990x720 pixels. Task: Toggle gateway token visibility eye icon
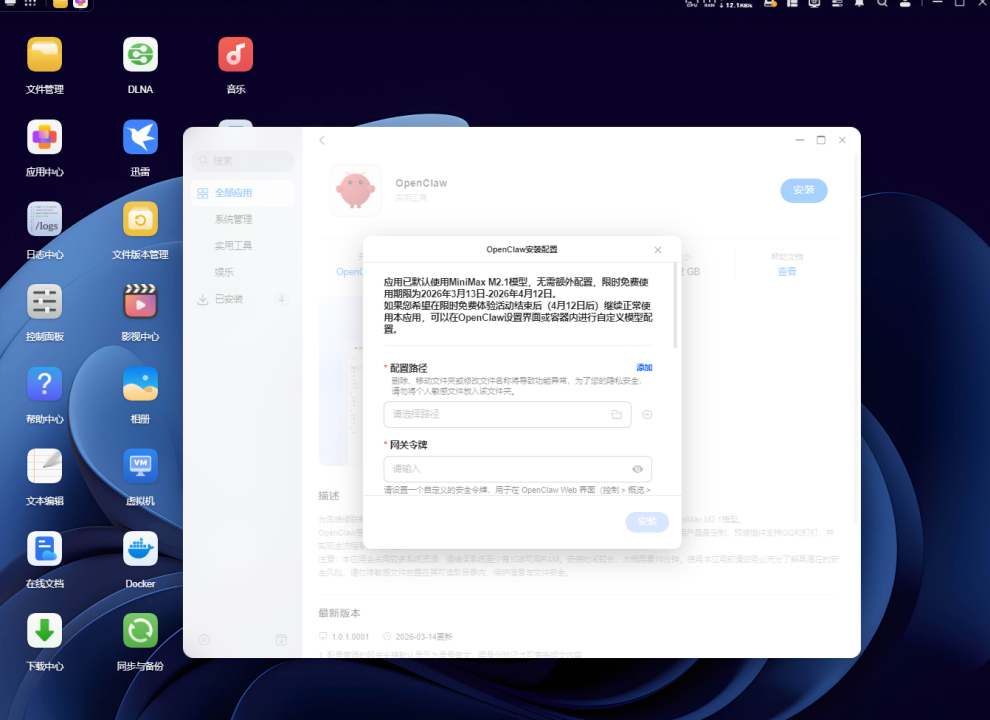tap(638, 469)
